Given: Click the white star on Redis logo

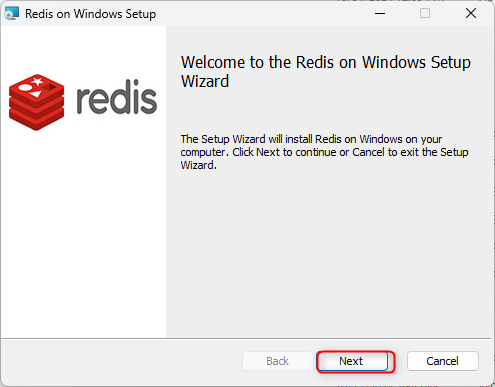Looking at the screenshot, I should point(37,81).
